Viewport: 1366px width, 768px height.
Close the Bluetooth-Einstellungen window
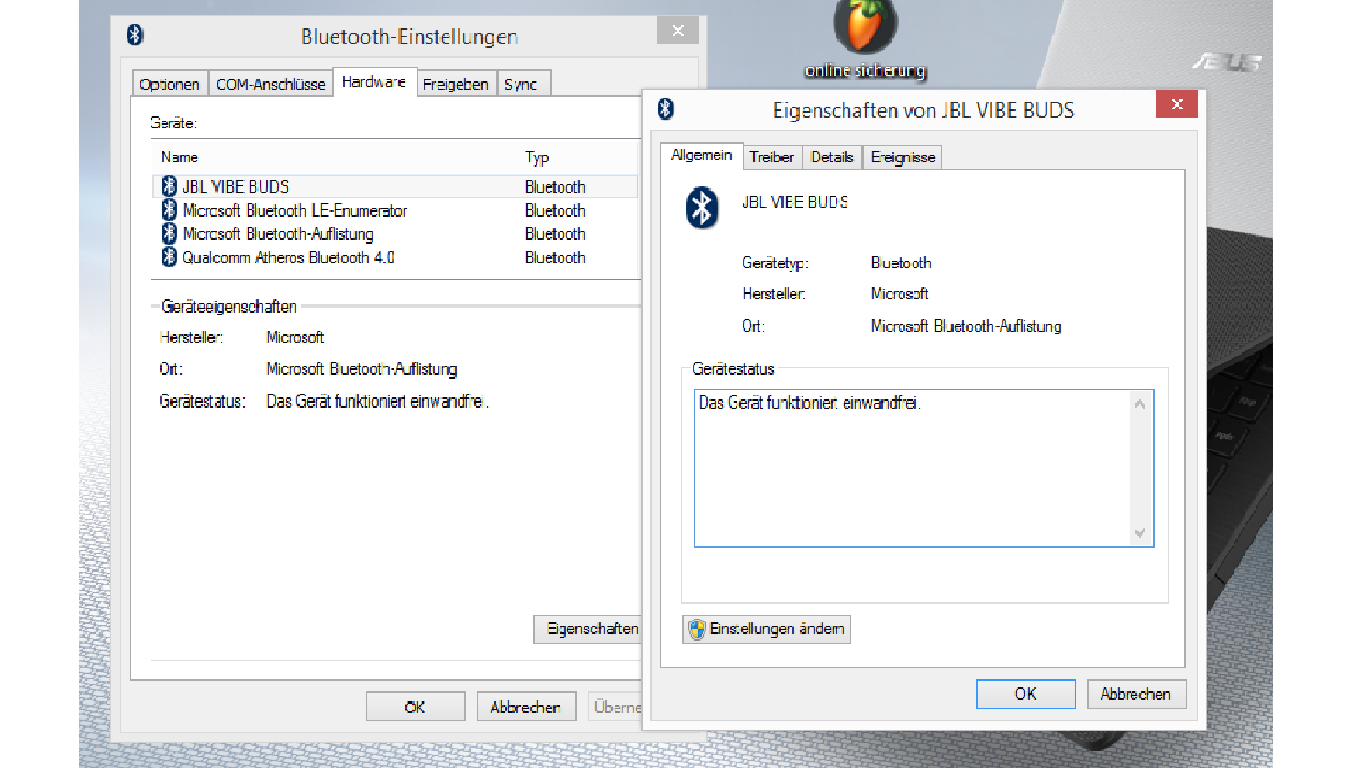(677, 30)
